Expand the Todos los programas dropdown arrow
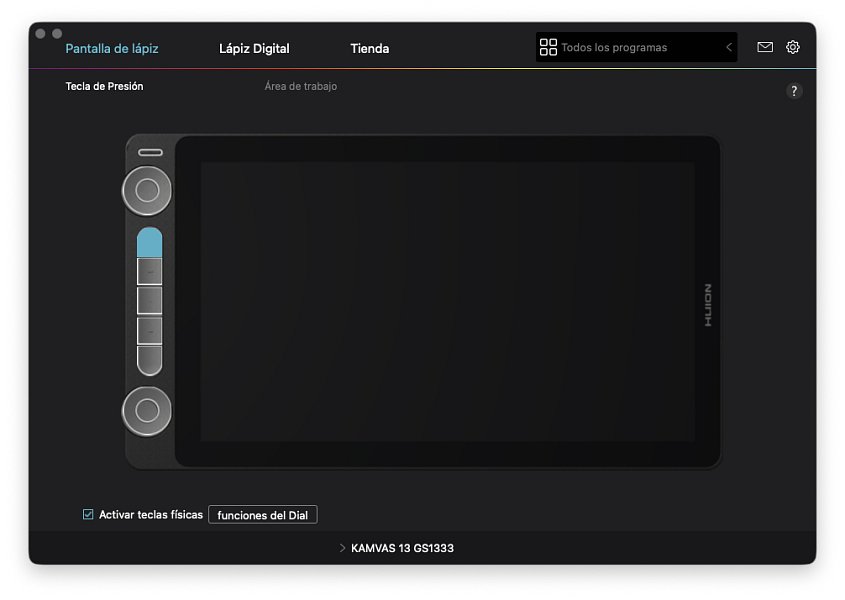 pyautogui.click(x=729, y=47)
